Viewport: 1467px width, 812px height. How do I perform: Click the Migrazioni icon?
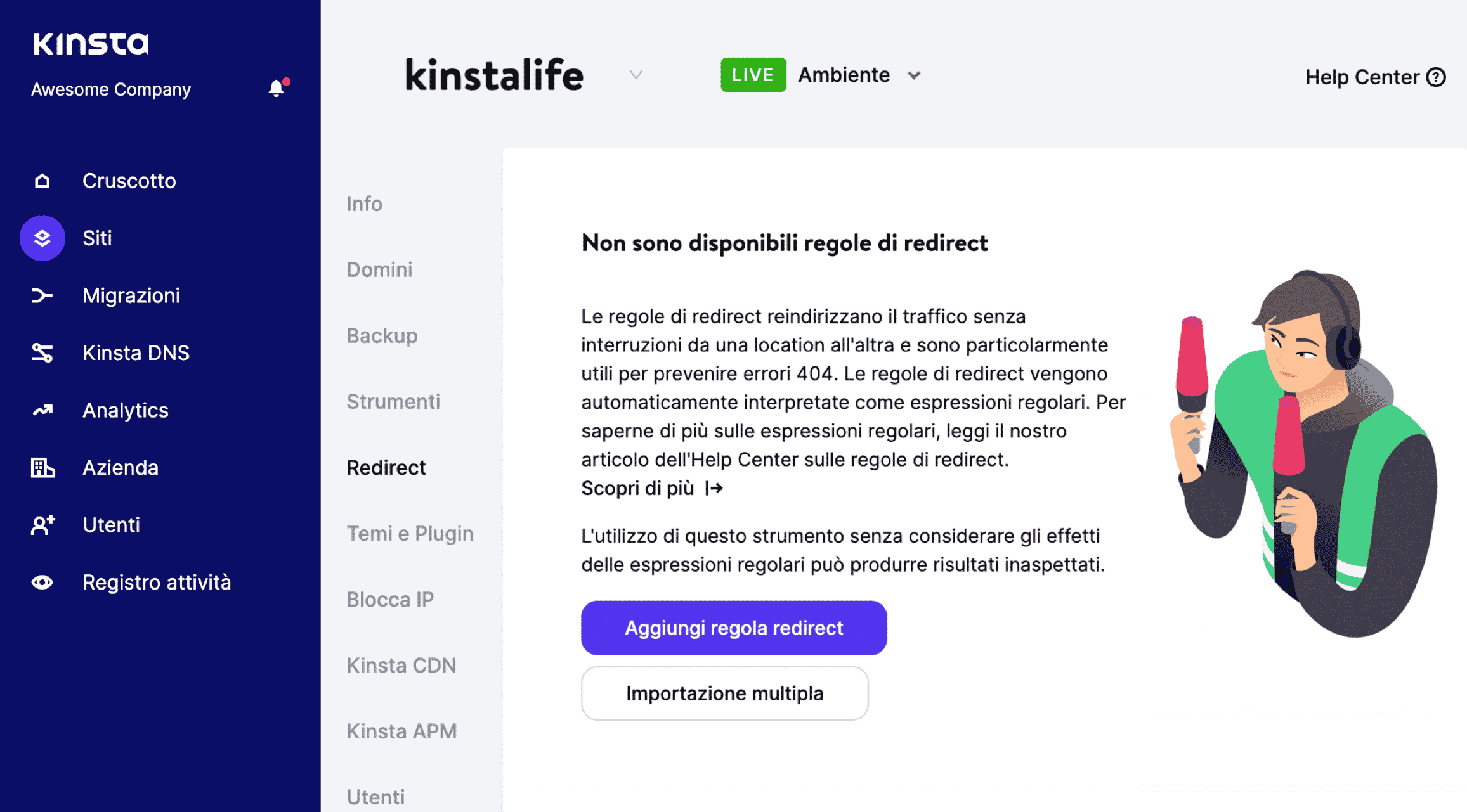click(x=42, y=295)
